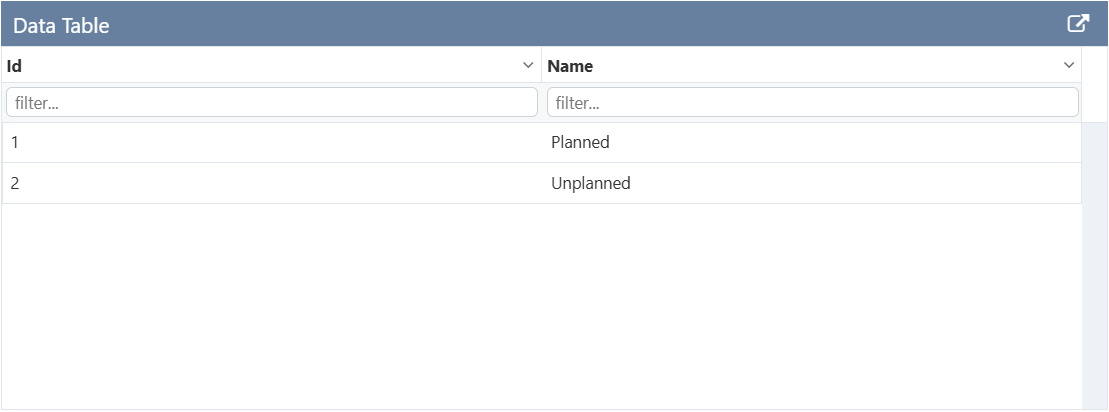Click the blank header cell above the scrollbar
Image resolution: width=1109 pixels, height=412 pixels.
(1094, 84)
